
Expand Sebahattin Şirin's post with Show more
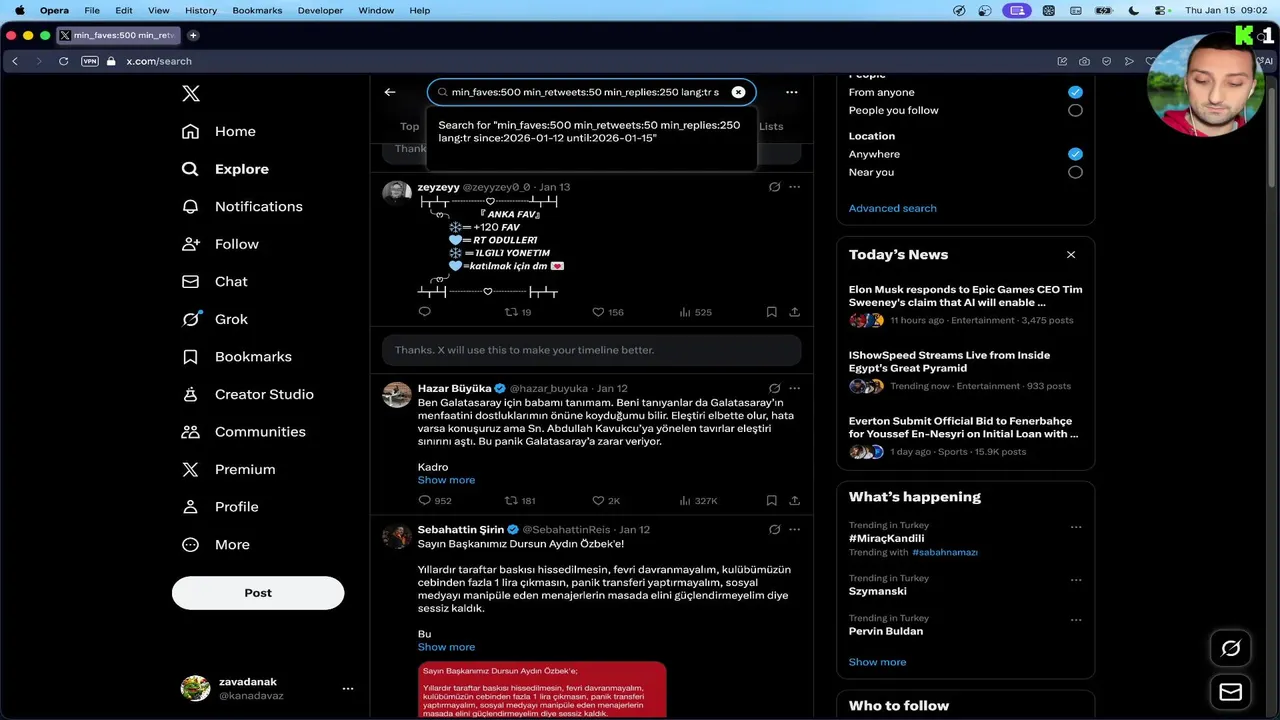[x=446, y=647]
